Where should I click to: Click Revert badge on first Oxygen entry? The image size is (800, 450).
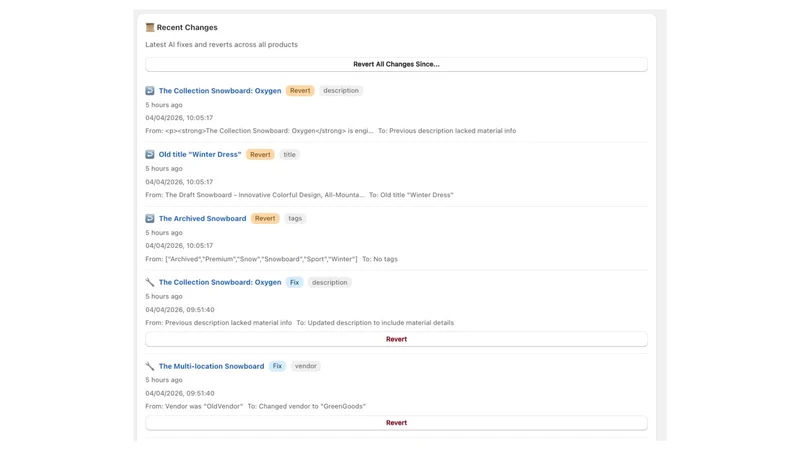pyautogui.click(x=300, y=91)
